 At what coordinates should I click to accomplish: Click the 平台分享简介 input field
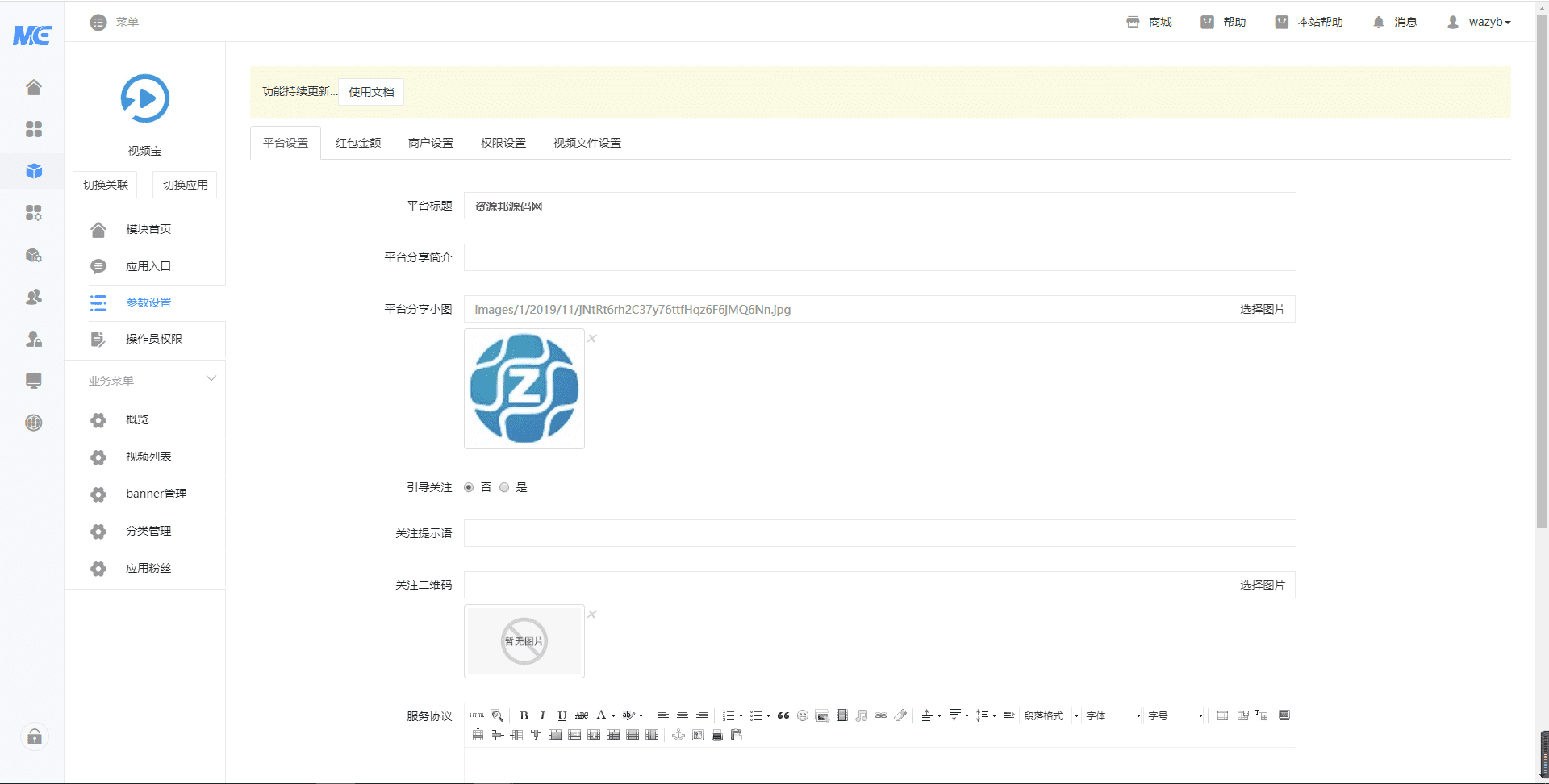[880, 257]
